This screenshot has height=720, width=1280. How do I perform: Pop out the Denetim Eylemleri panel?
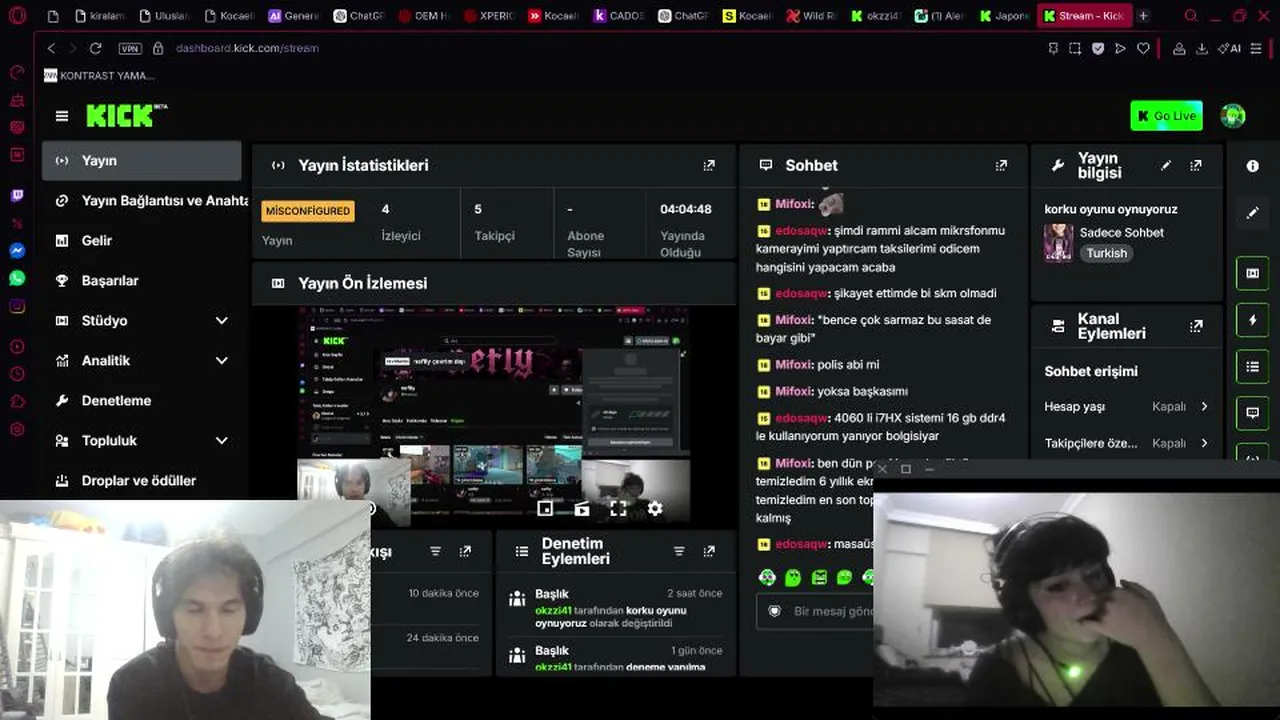[x=709, y=551]
